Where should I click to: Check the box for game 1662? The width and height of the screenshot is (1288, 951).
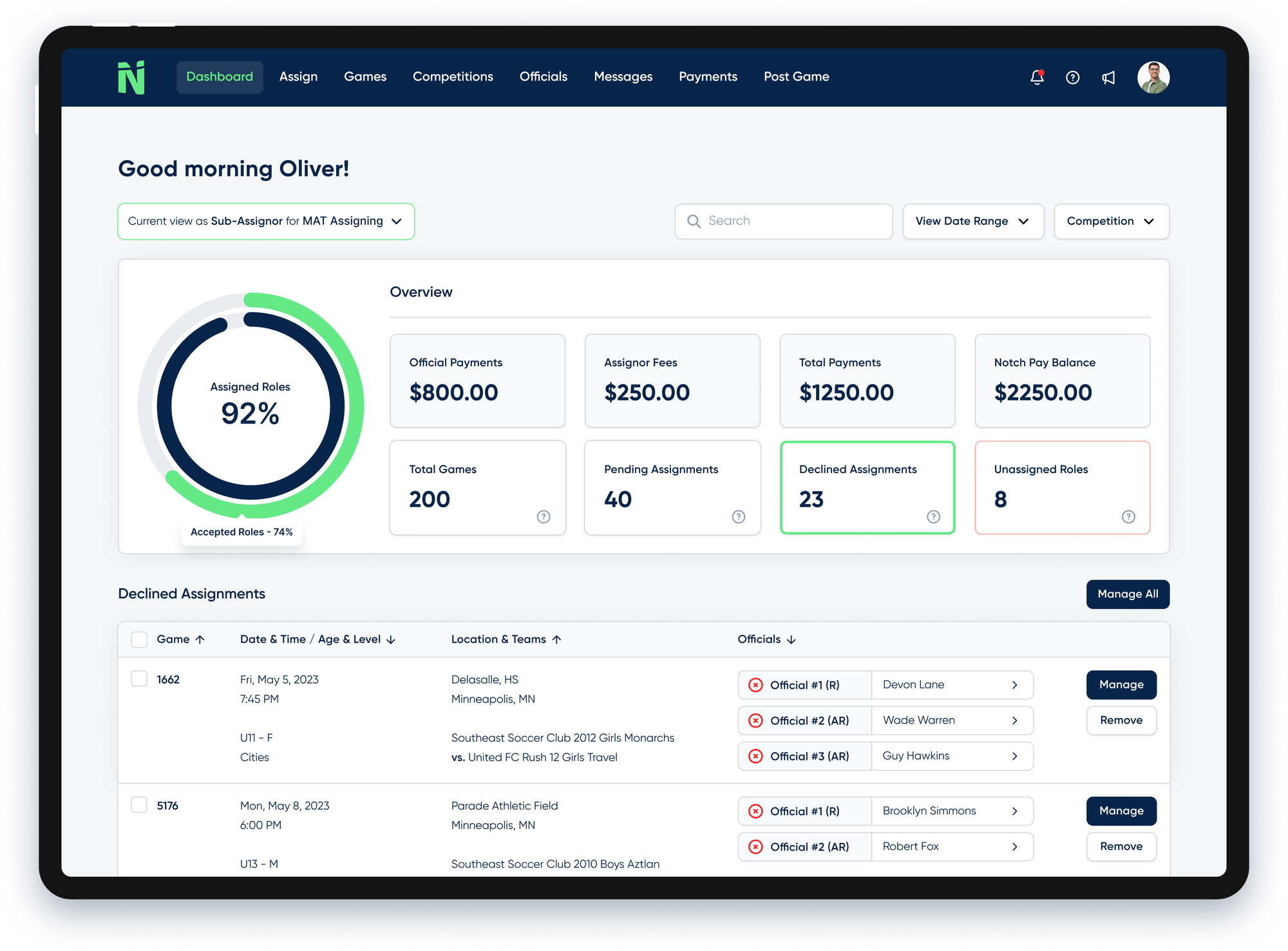139,679
